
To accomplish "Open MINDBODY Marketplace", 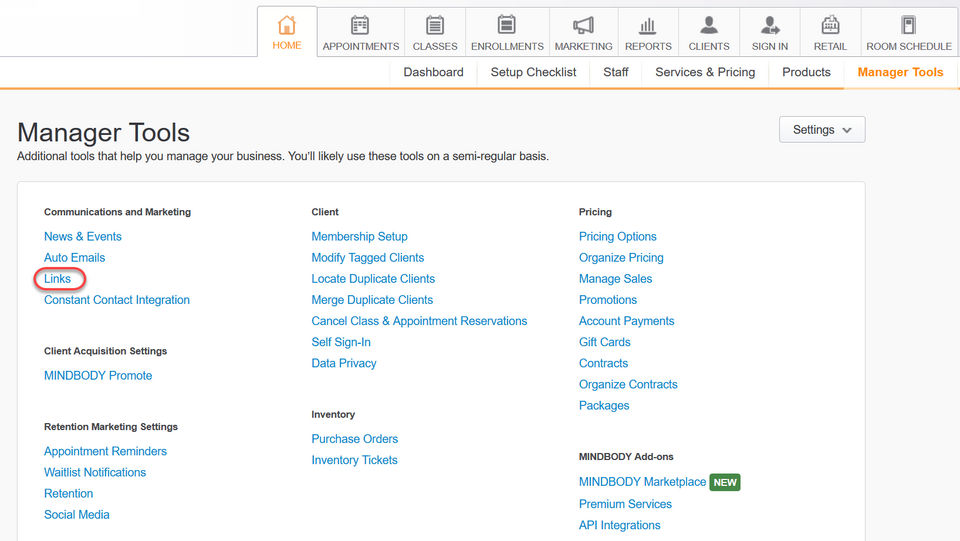I will (x=642, y=482).
